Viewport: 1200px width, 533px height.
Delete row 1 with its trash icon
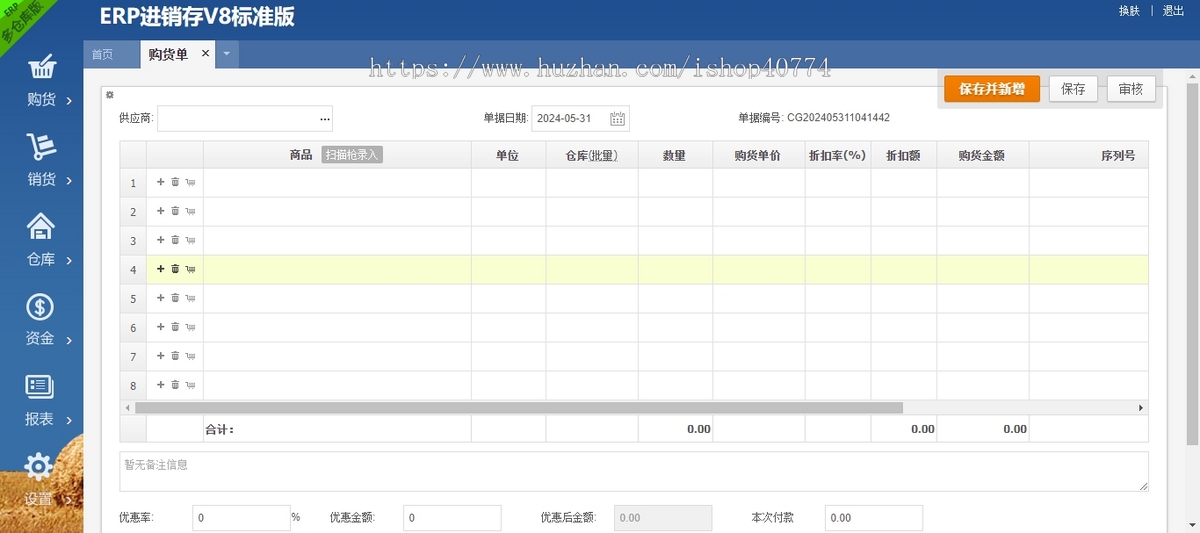(175, 182)
